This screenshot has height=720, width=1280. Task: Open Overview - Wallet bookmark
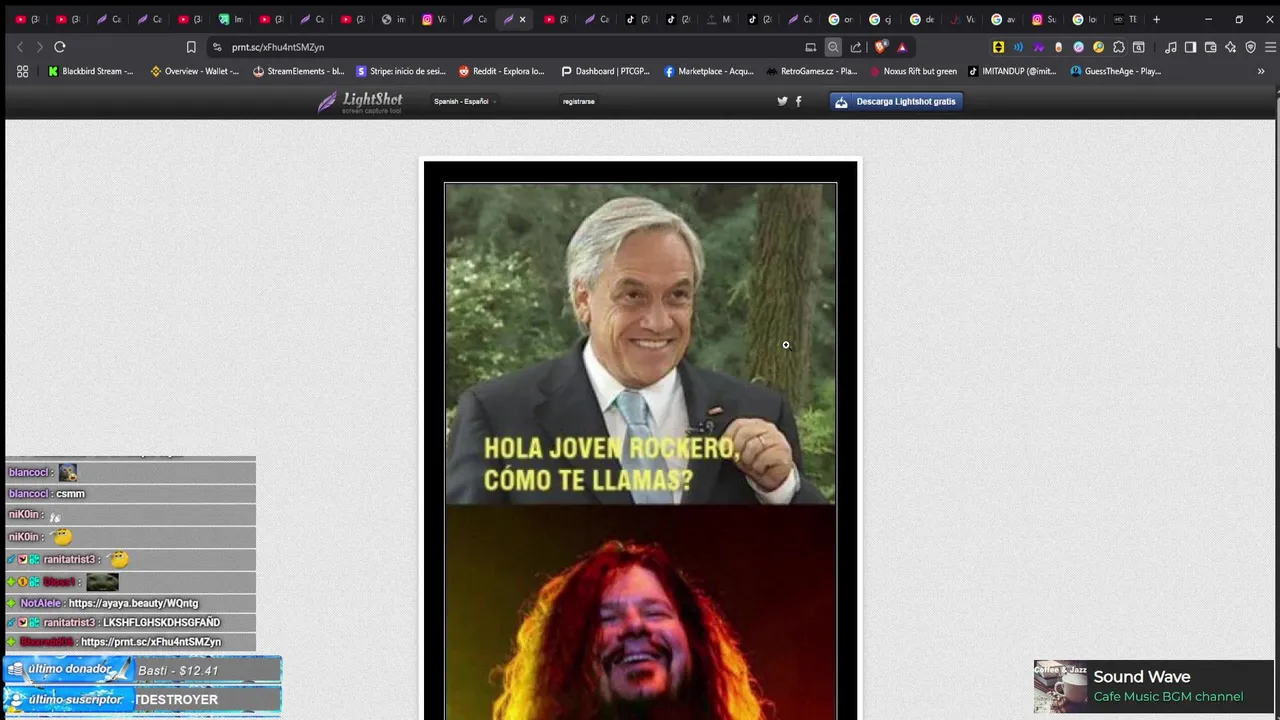(195, 71)
